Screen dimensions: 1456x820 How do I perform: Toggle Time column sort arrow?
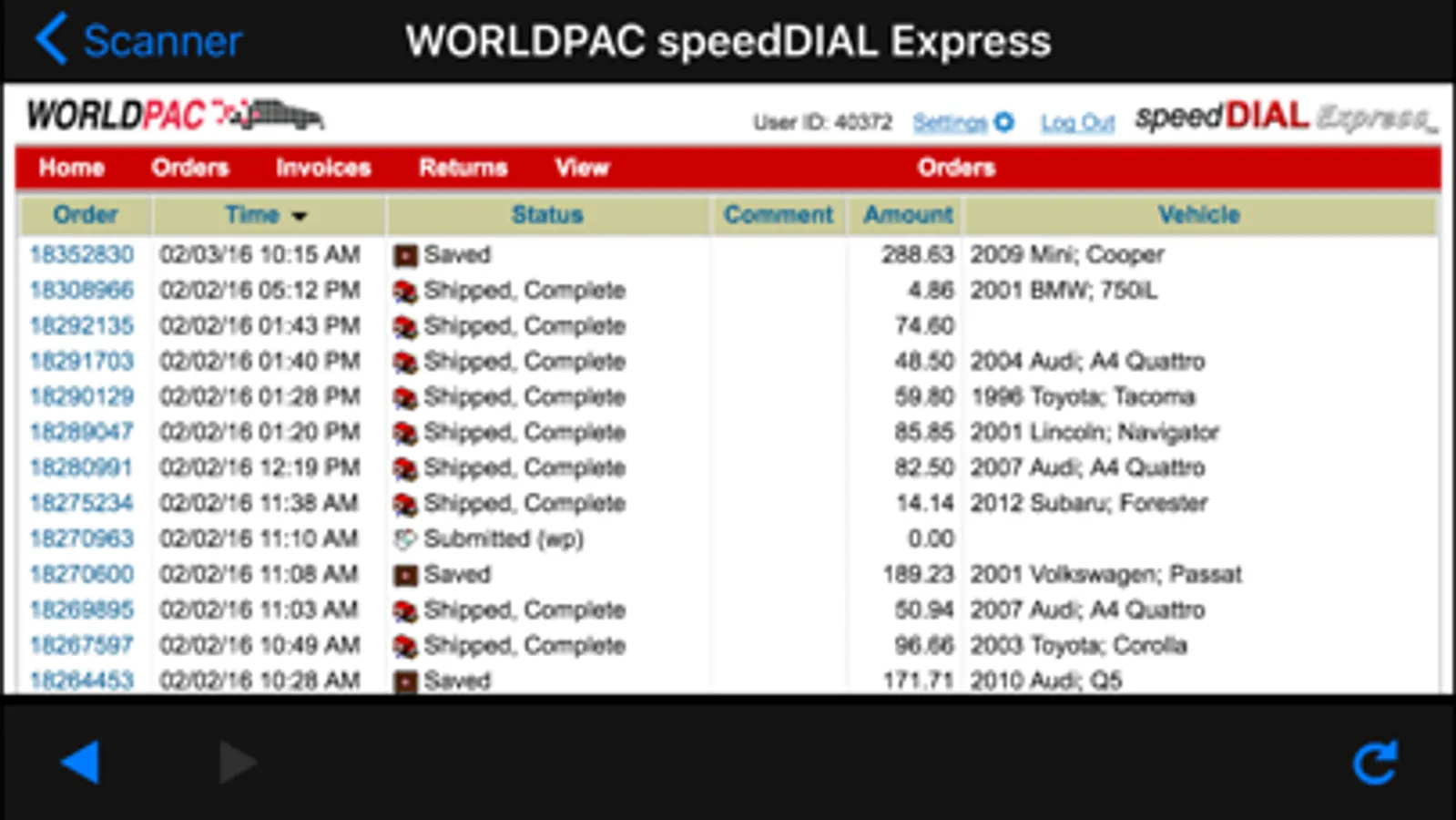300,217
